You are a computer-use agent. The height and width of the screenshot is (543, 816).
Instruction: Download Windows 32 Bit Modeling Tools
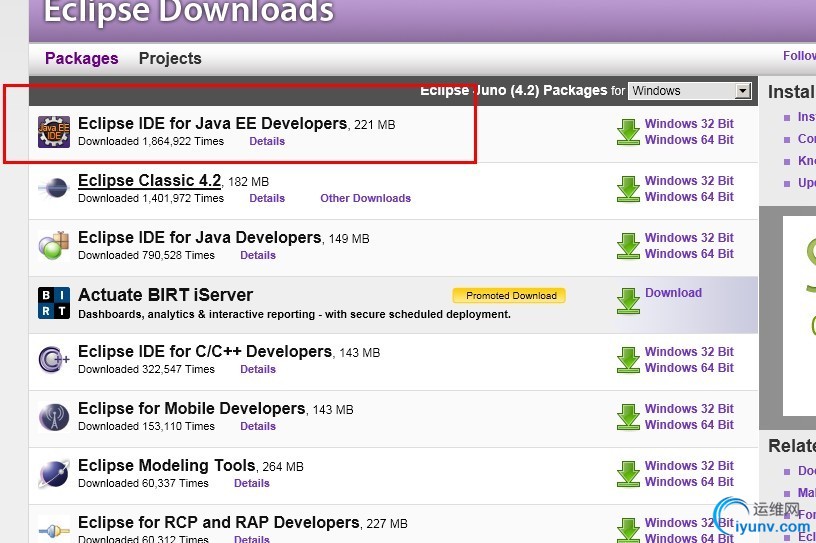(689, 465)
